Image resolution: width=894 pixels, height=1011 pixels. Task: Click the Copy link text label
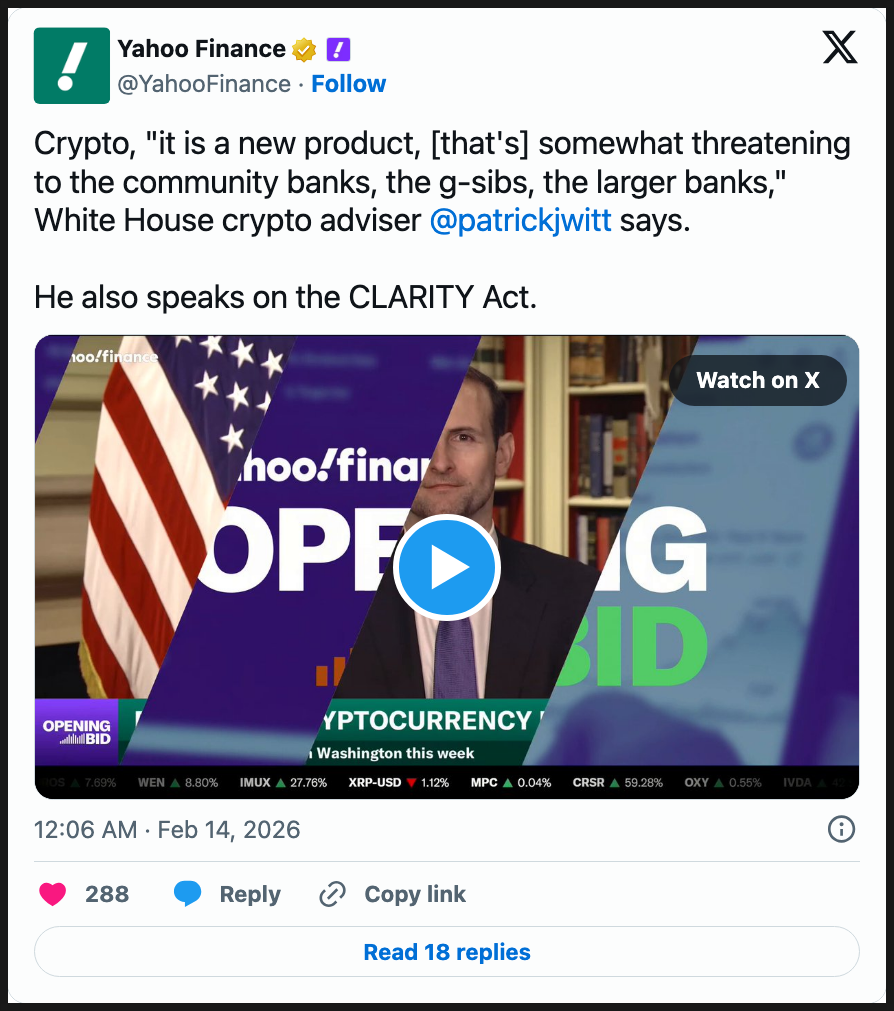pos(415,894)
